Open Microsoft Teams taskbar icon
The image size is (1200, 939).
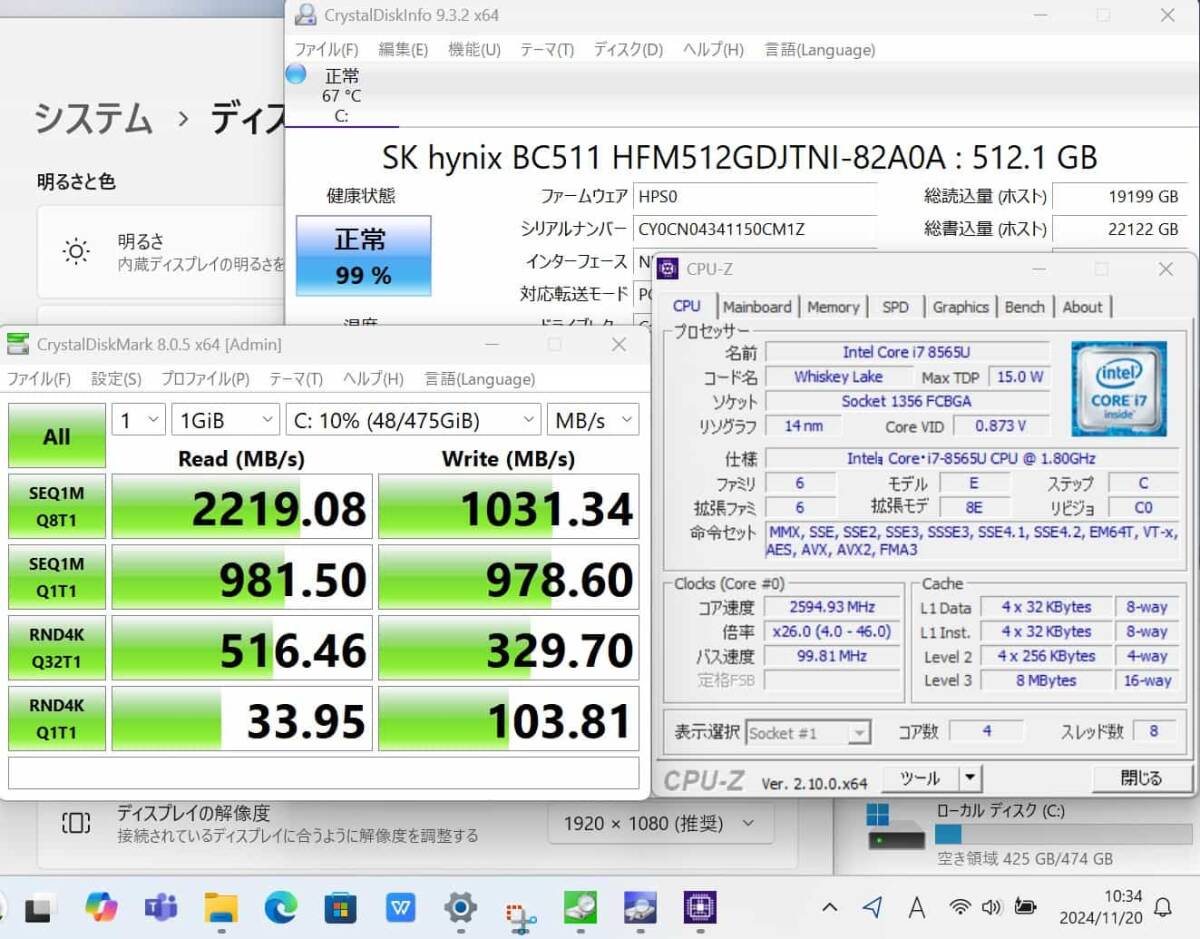pyautogui.click(x=160, y=907)
